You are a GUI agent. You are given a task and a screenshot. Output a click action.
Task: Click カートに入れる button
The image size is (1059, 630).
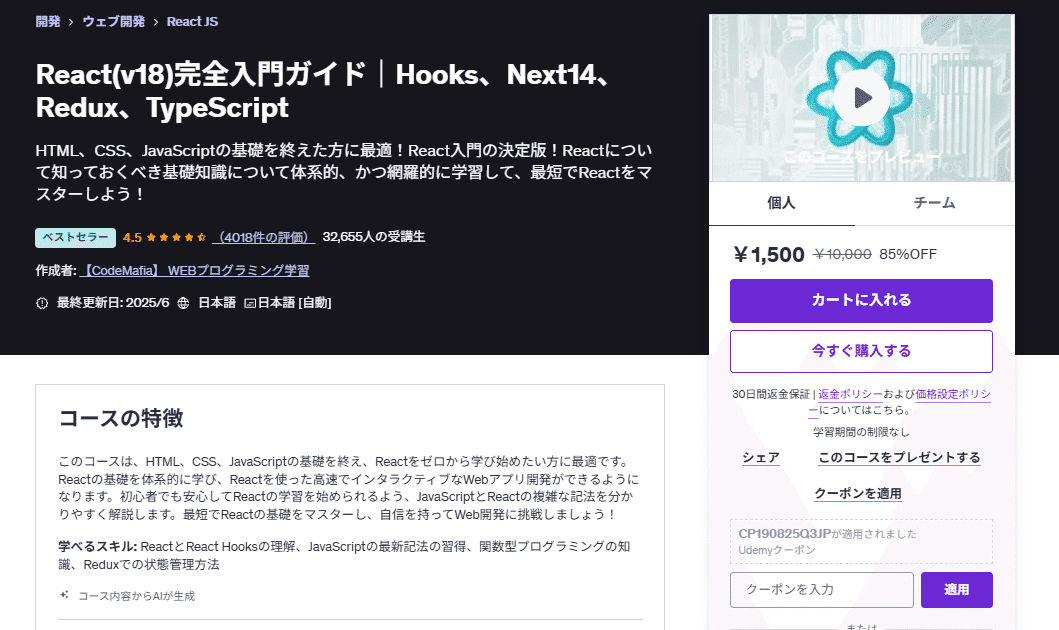(x=861, y=301)
